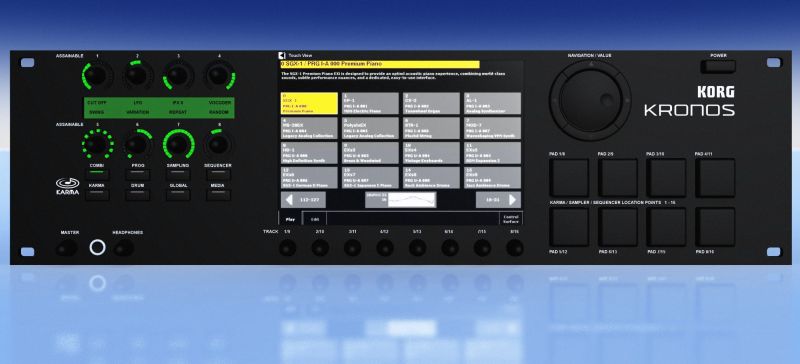Go to next bank 16-31 arrow

498,200
